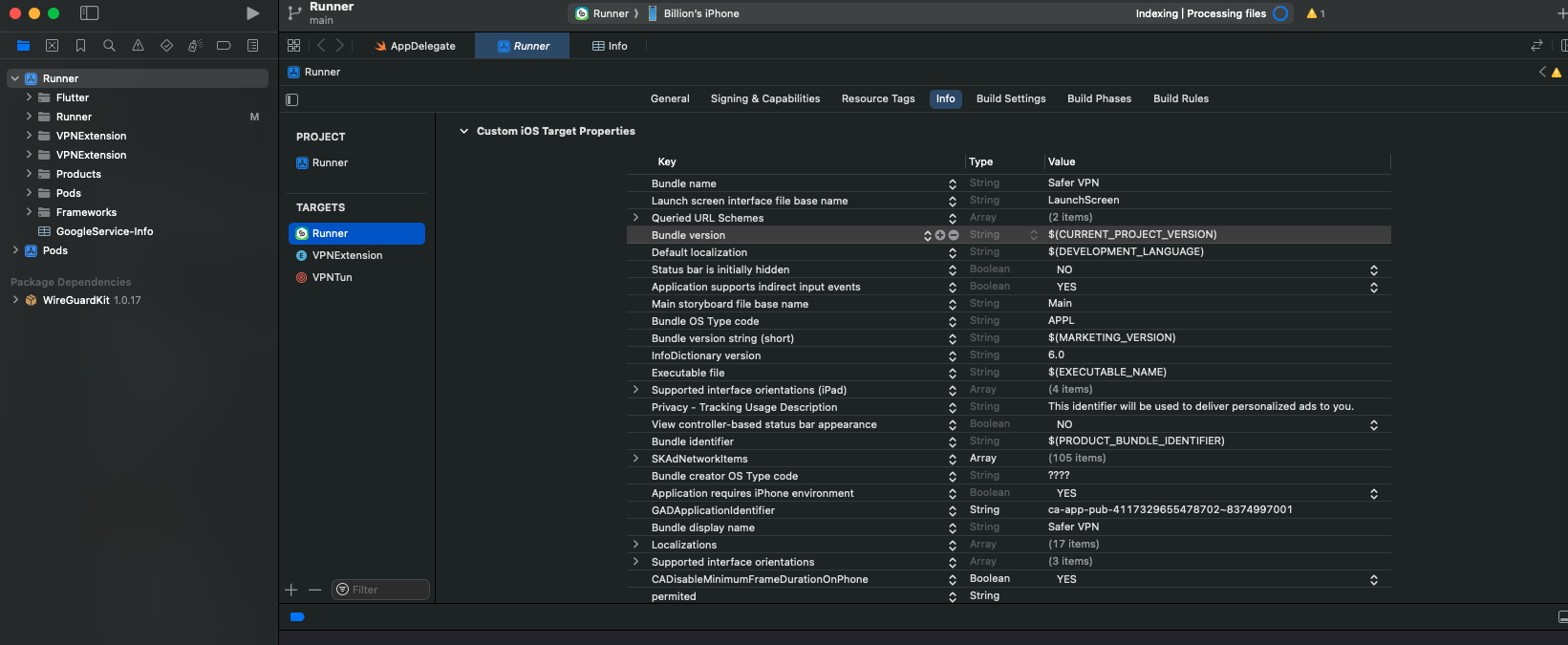Select the Runner scheme in toolbar
1568x645 pixels.
(x=602, y=13)
